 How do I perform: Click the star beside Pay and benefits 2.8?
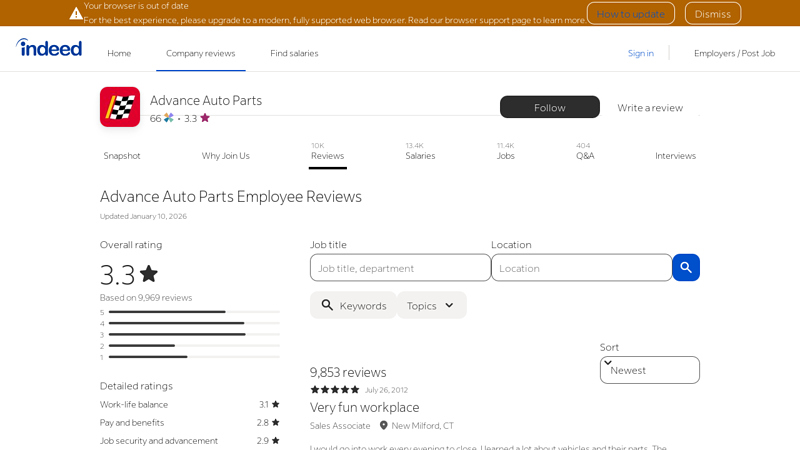click(276, 422)
